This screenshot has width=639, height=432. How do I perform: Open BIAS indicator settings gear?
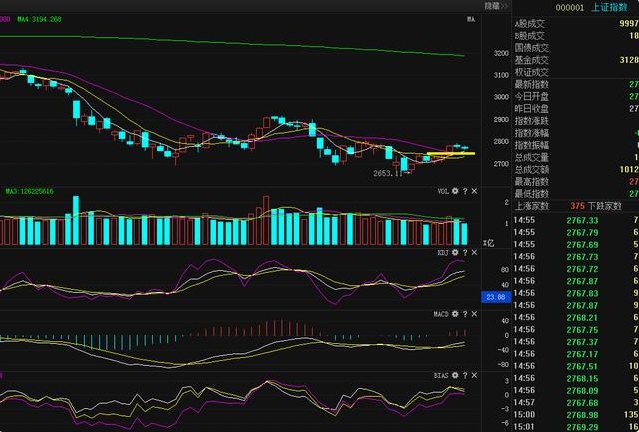(455, 375)
